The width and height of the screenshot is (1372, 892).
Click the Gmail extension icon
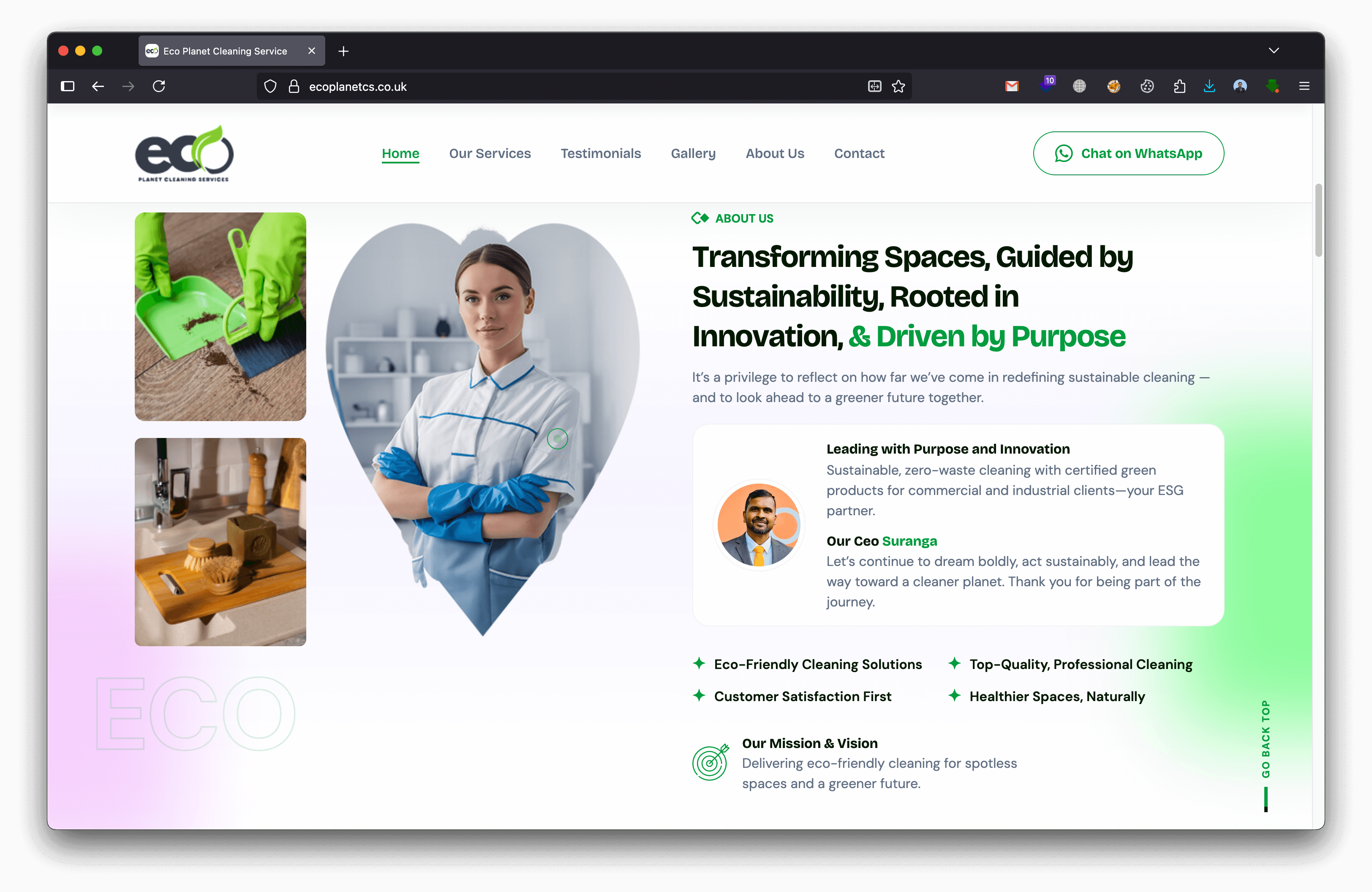click(x=1012, y=87)
